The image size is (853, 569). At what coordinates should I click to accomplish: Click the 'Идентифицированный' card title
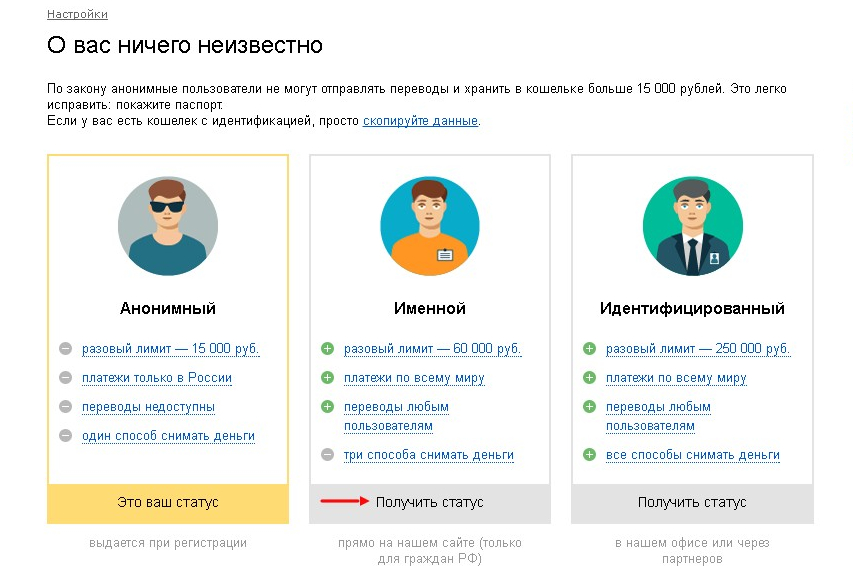[x=693, y=309]
